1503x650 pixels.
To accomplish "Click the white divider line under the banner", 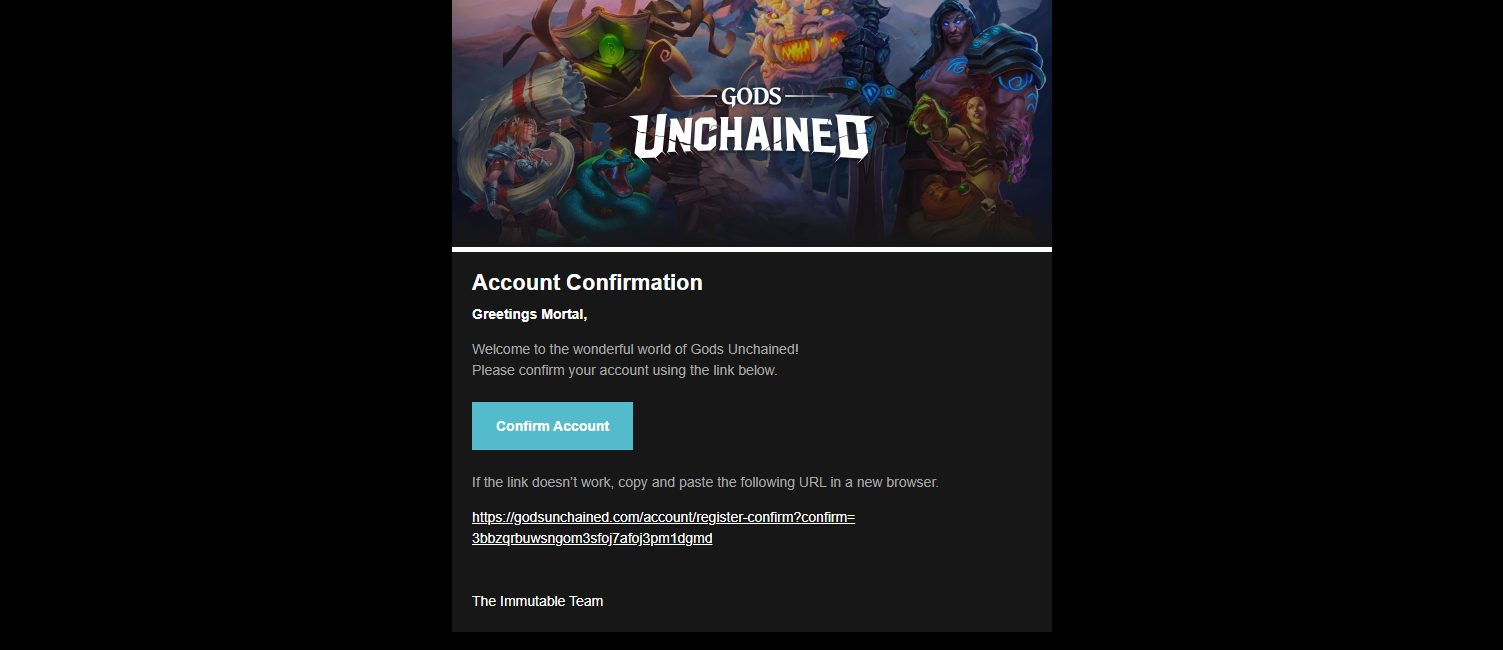I will 751,249.
